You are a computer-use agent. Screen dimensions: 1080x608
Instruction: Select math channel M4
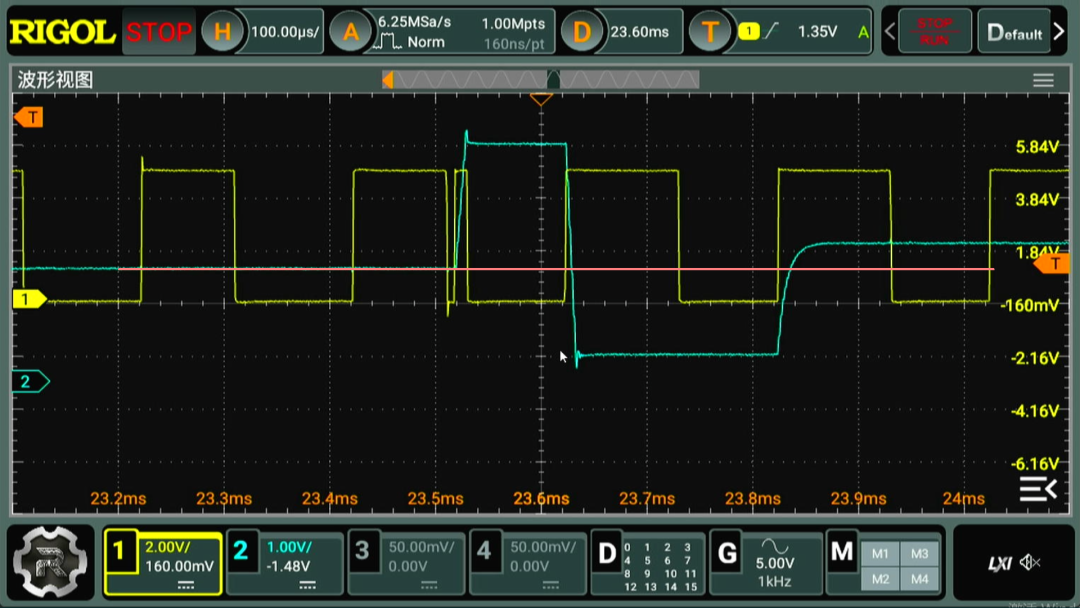[x=919, y=579]
